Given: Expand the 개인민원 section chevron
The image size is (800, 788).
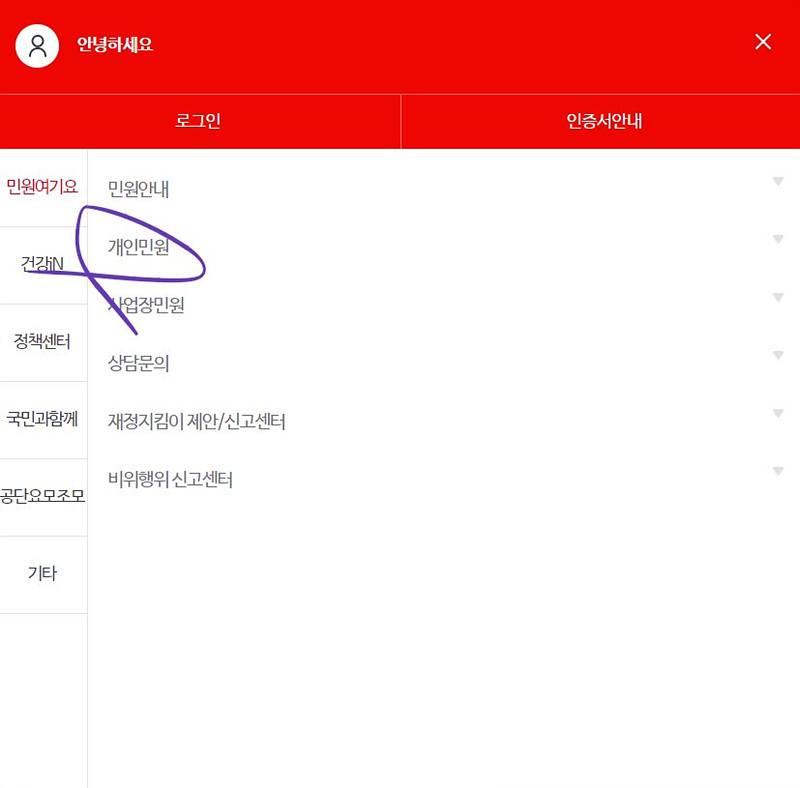Looking at the screenshot, I should pyautogui.click(x=778, y=239).
